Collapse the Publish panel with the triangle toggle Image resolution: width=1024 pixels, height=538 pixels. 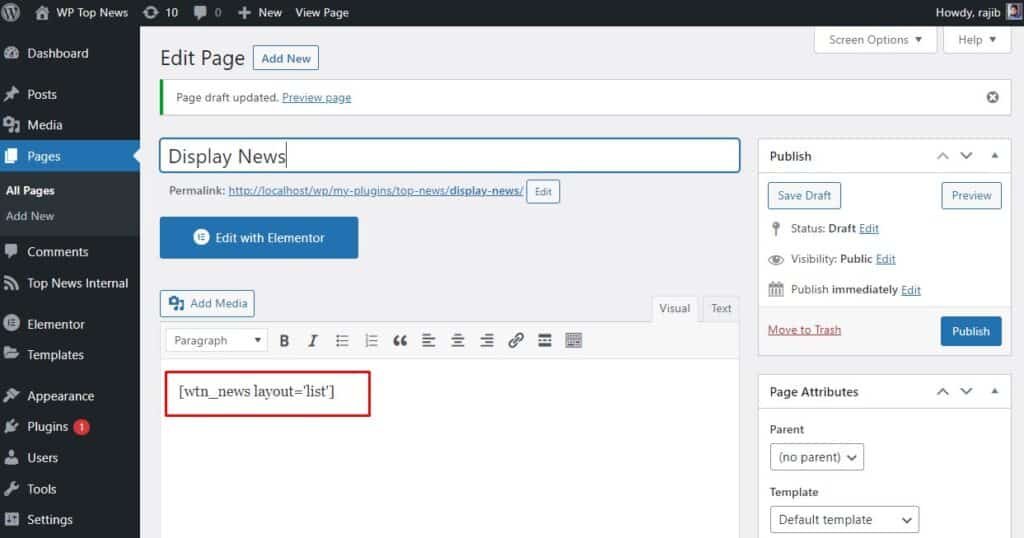click(x=994, y=156)
